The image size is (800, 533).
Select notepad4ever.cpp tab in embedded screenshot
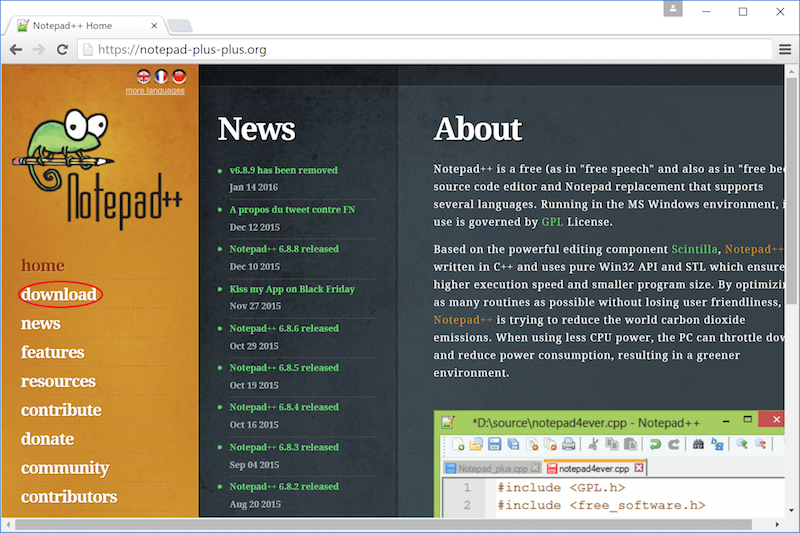[593, 468]
